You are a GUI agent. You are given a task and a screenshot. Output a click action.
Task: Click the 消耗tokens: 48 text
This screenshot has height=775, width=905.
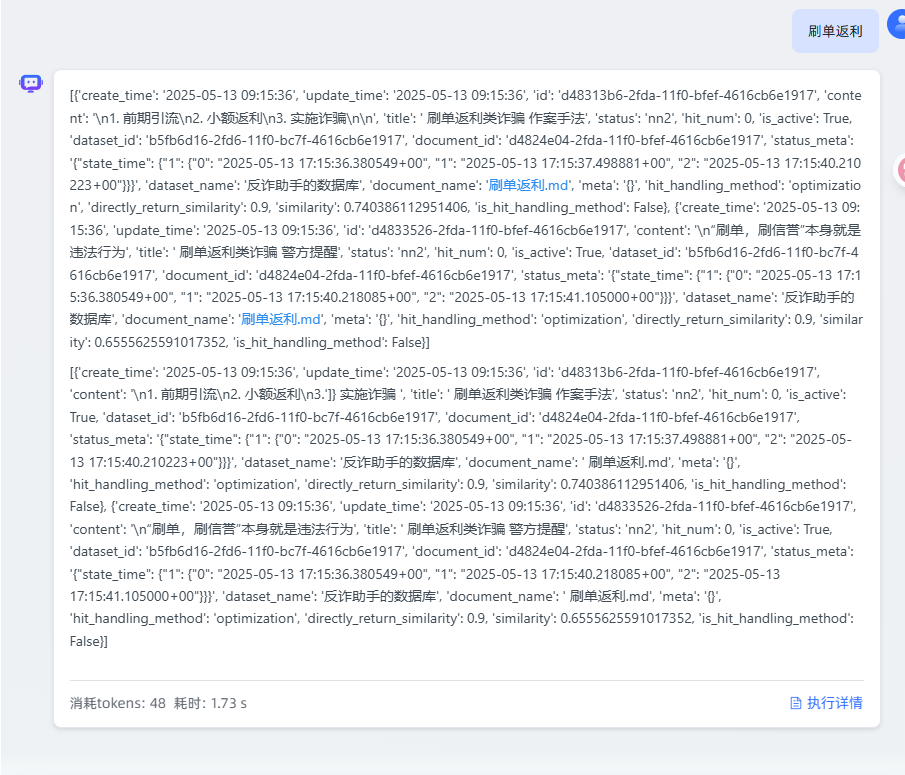(118, 703)
